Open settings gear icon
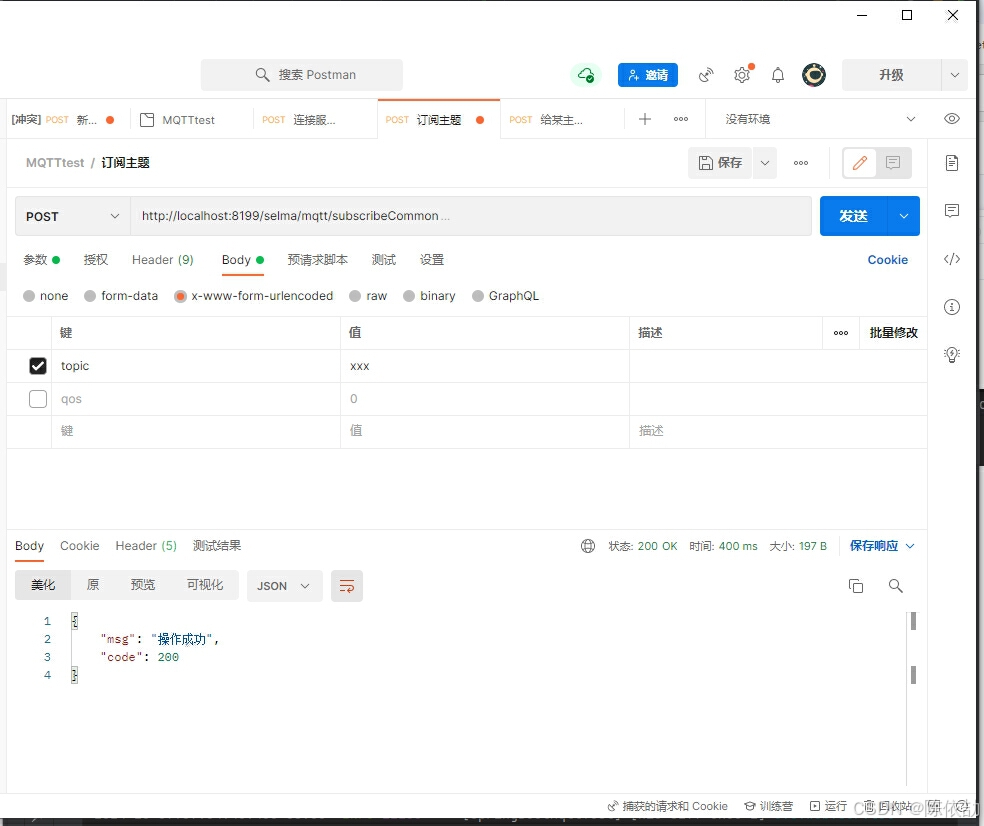Viewport: 984px width, 826px height. tap(742, 75)
